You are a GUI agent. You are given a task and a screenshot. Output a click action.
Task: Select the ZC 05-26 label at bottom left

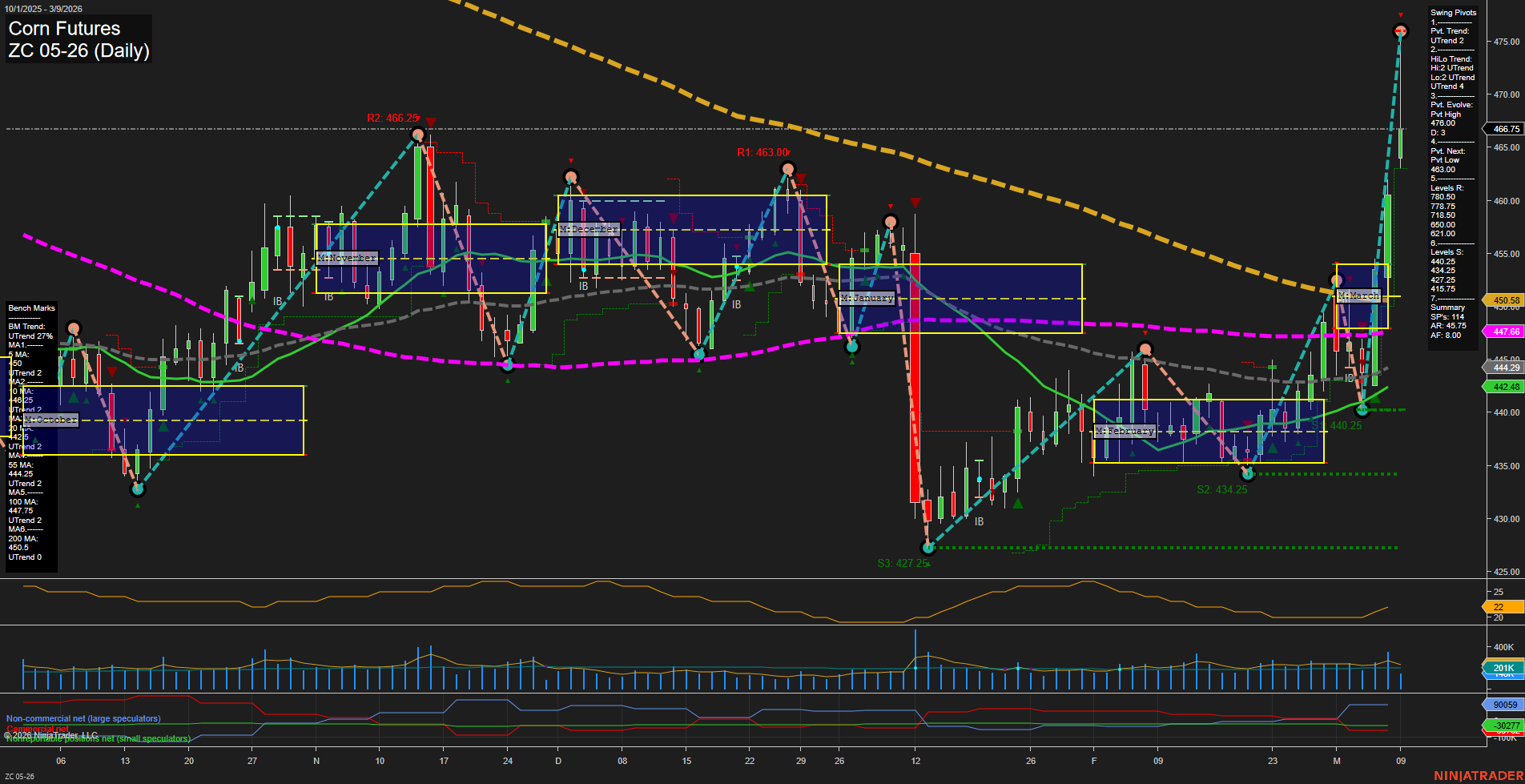18,777
